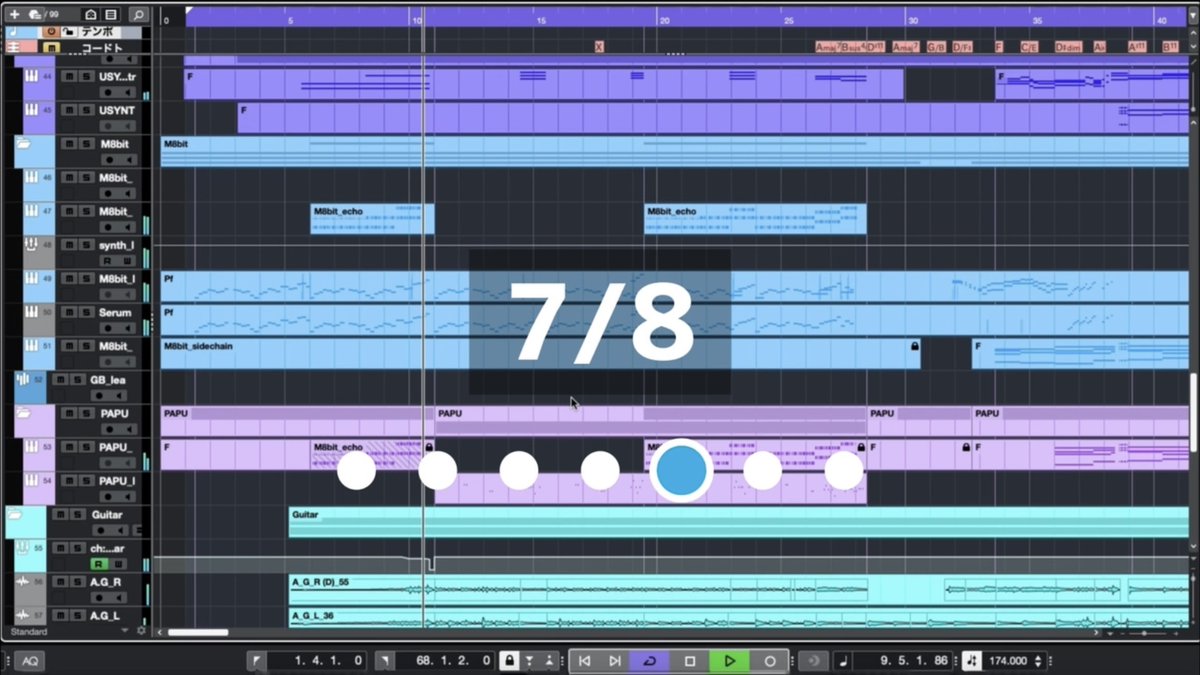Viewport: 1200px width, 675px height.
Task: Click the AQ auto-quantize button
Action: [x=29, y=661]
